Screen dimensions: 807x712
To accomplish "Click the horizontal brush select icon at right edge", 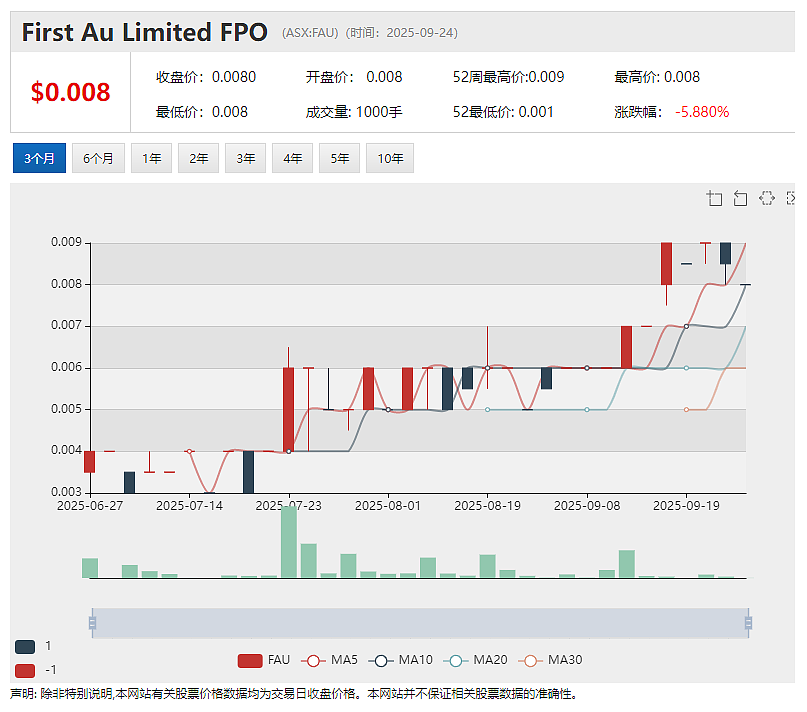I will (791, 198).
